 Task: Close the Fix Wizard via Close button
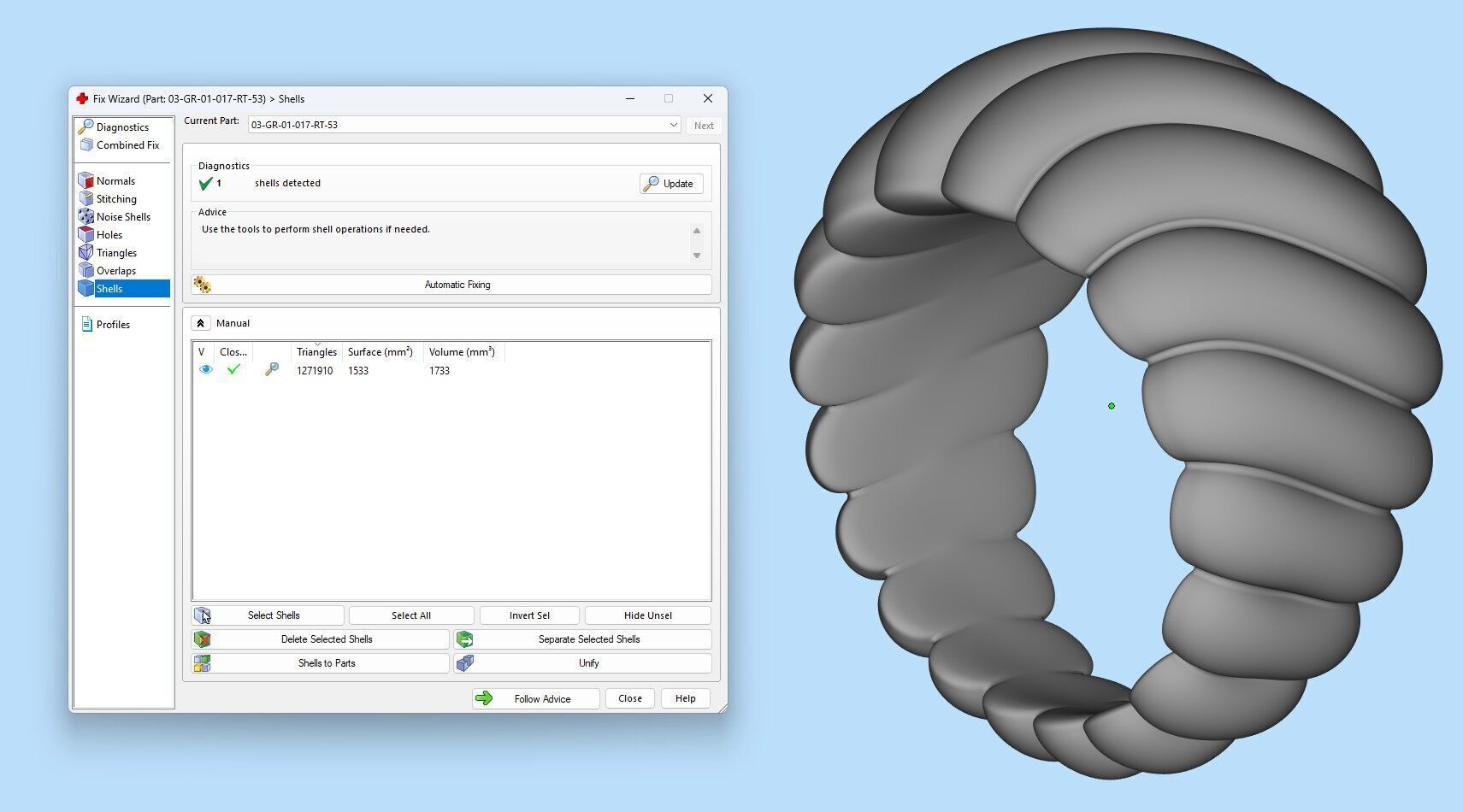(630, 698)
